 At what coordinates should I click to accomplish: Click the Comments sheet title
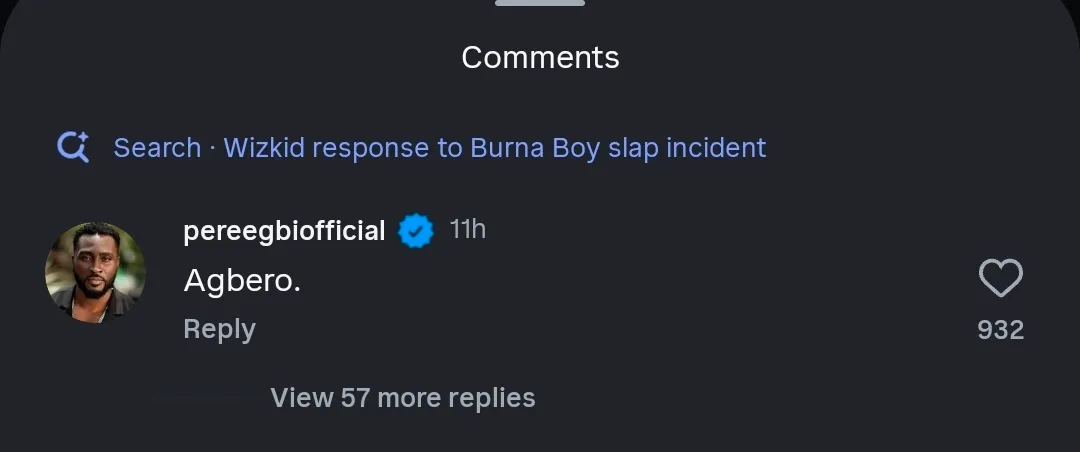coord(540,57)
